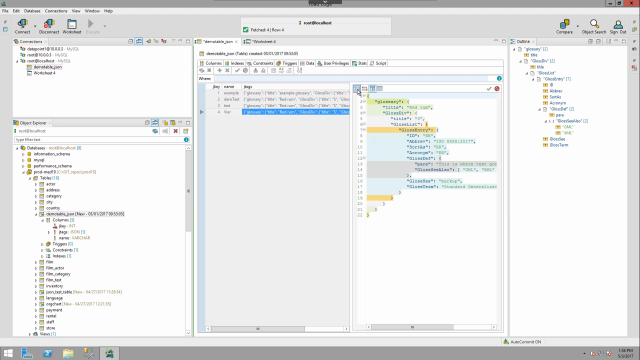Screen dimensions: 640x360
Task: Click the collapse all icon in the Outline panel
Action: pos(598,42)
